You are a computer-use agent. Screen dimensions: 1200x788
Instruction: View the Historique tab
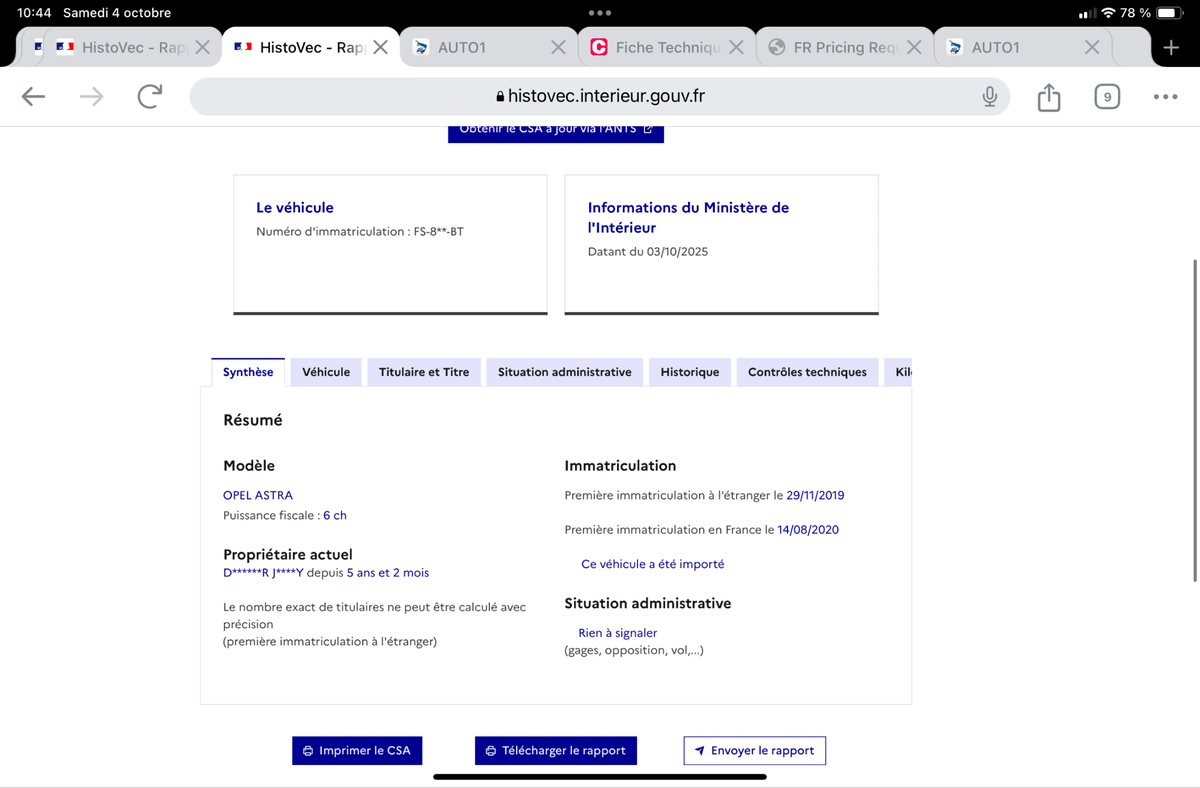pyautogui.click(x=689, y=371)
